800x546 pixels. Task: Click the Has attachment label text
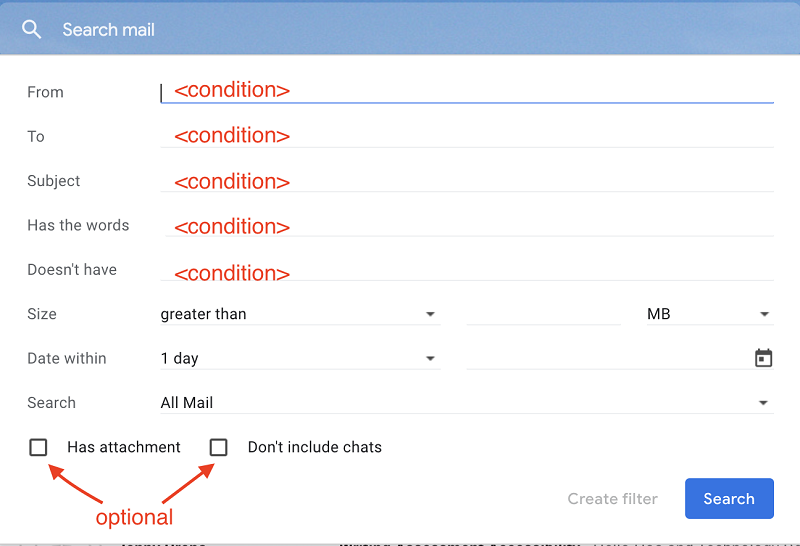(123, 447)
